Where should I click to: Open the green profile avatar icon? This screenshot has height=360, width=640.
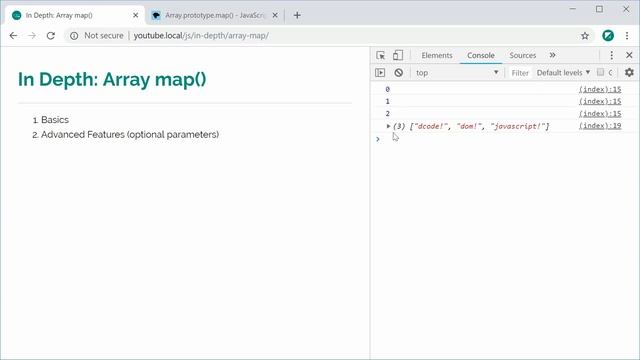coord(608,36)
